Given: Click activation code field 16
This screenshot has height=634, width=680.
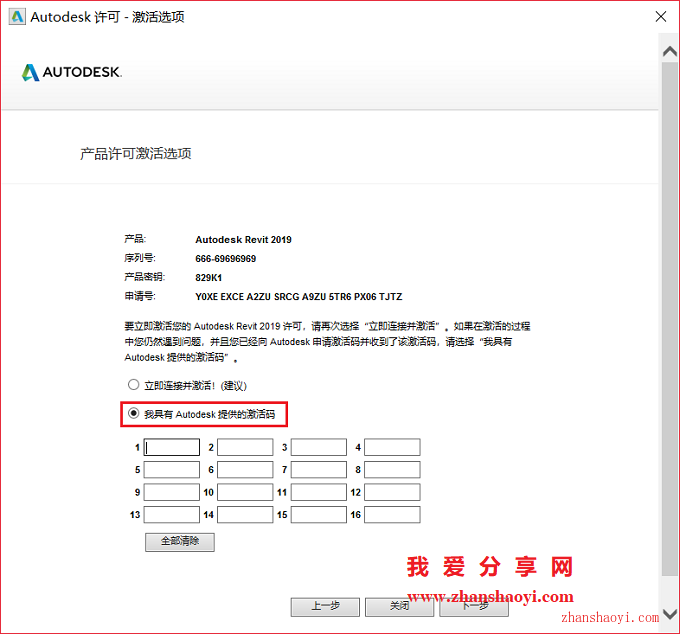Looking at the screenshot, I should [x=392, y=515].
